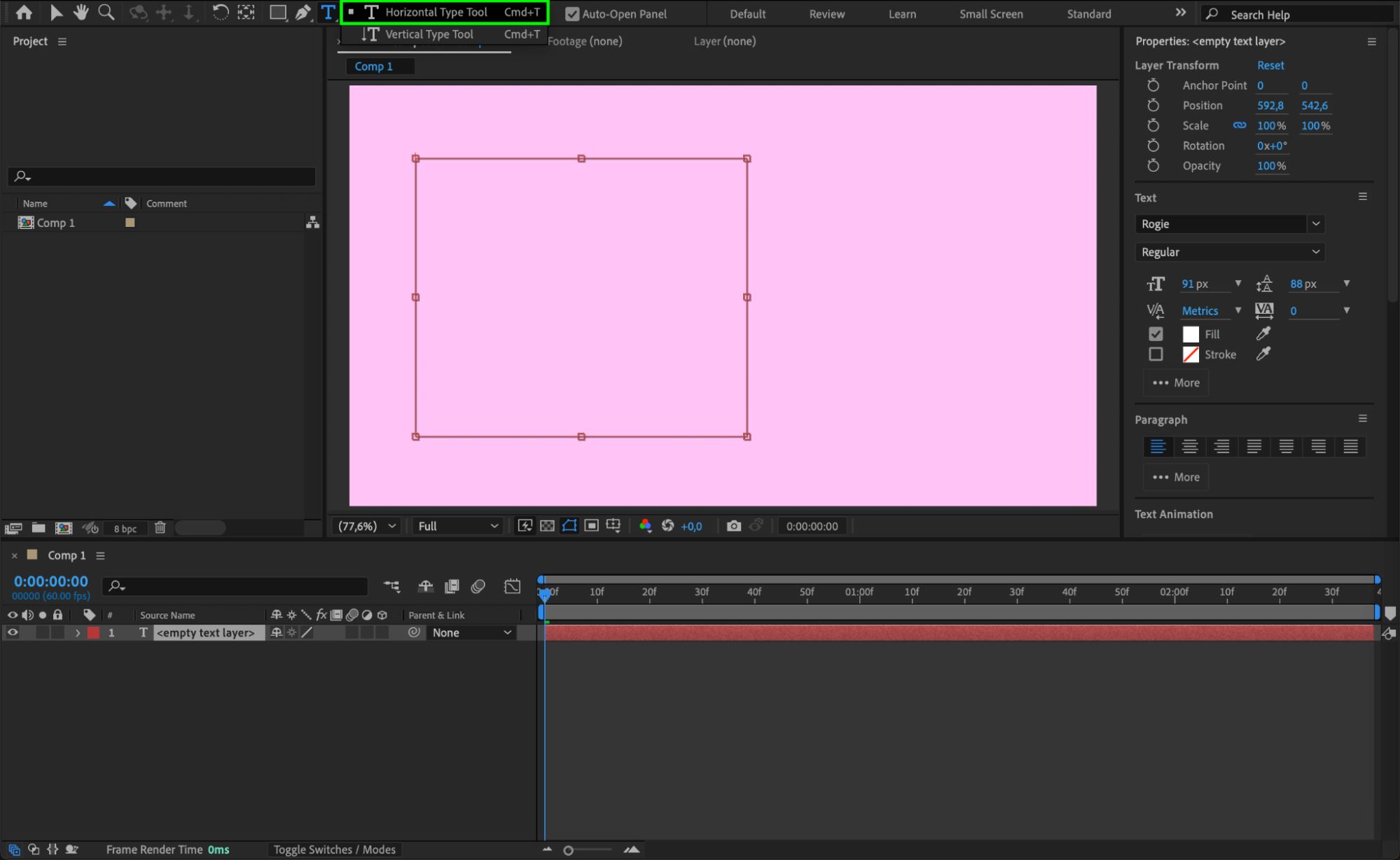
Task: Choose Vertical Type Tool menu entry
Action: coord(429,34)
